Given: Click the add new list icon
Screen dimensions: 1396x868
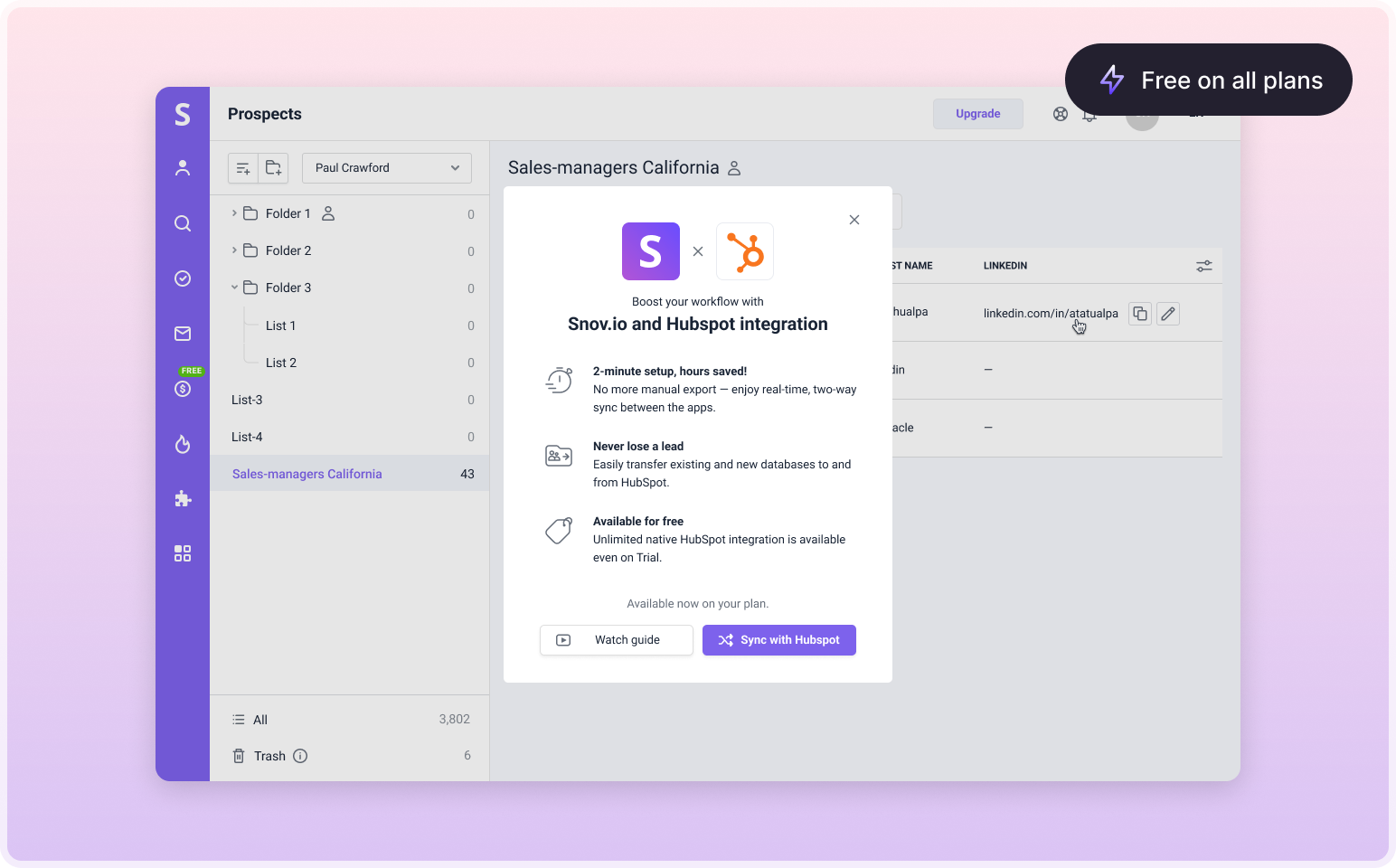Looking at the screenshot, I should tap(243, 168).
